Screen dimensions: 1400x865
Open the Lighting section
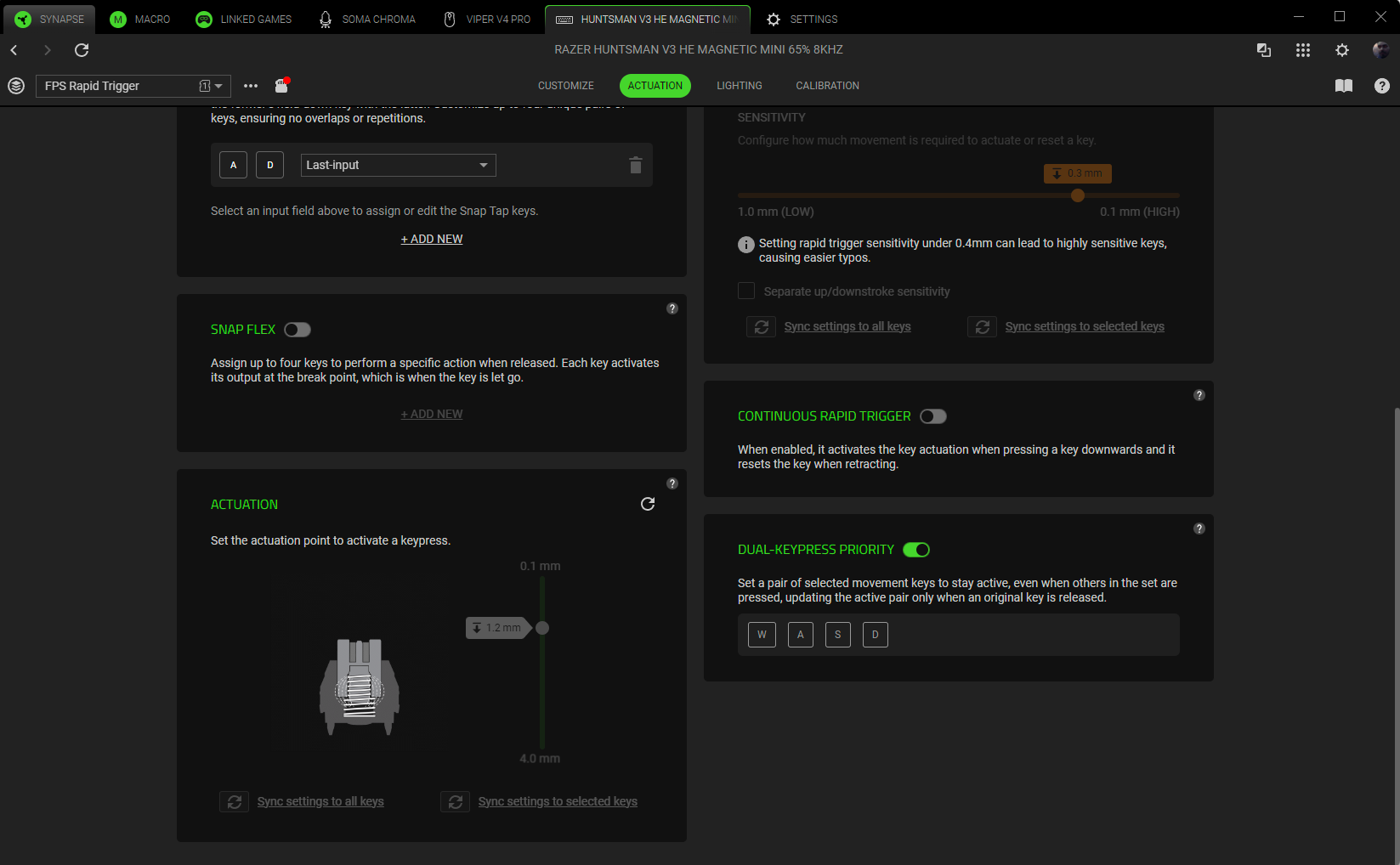point(740,86)
